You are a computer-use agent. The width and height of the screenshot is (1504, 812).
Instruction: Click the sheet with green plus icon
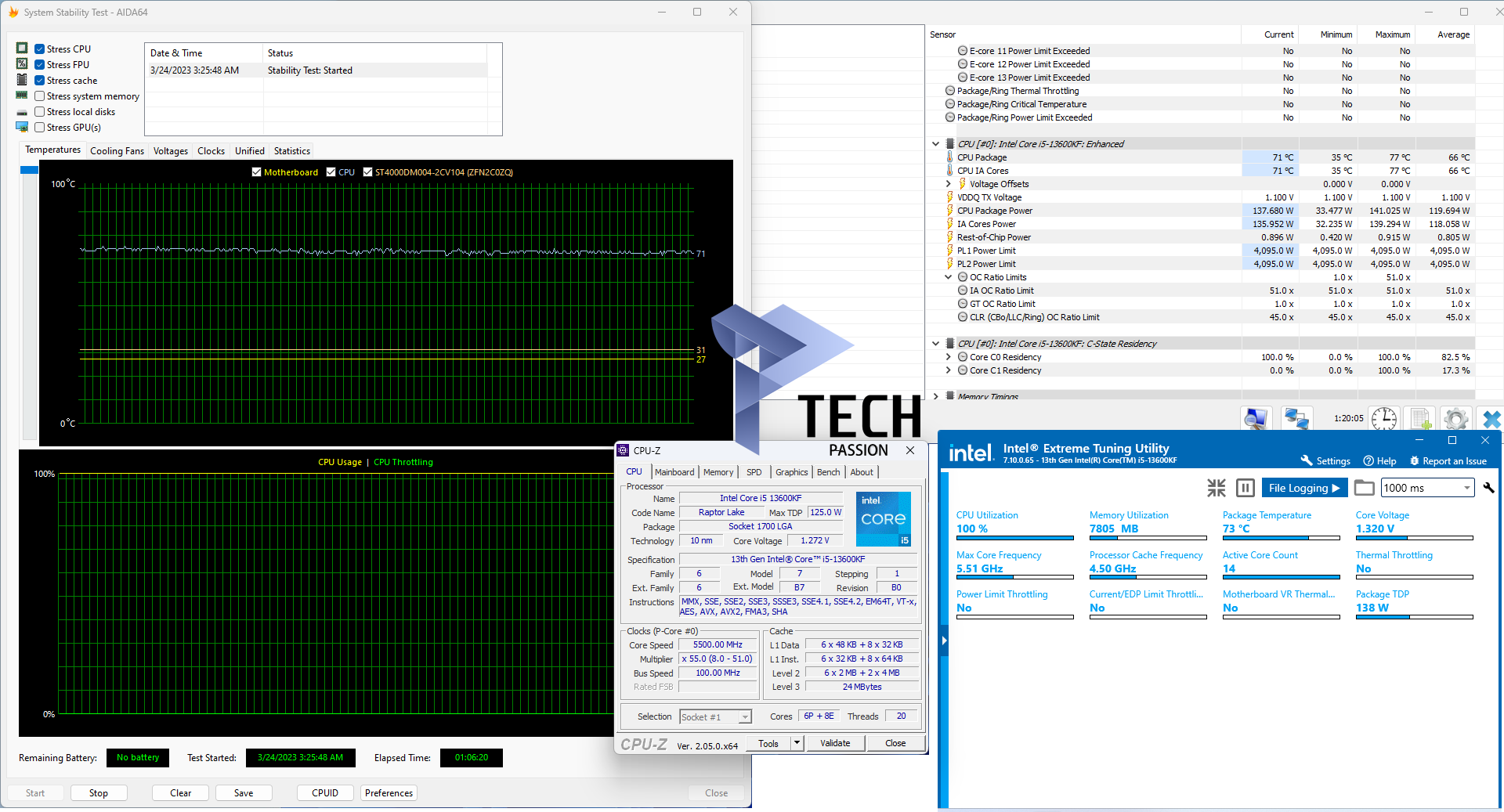tap(1420, 419)
